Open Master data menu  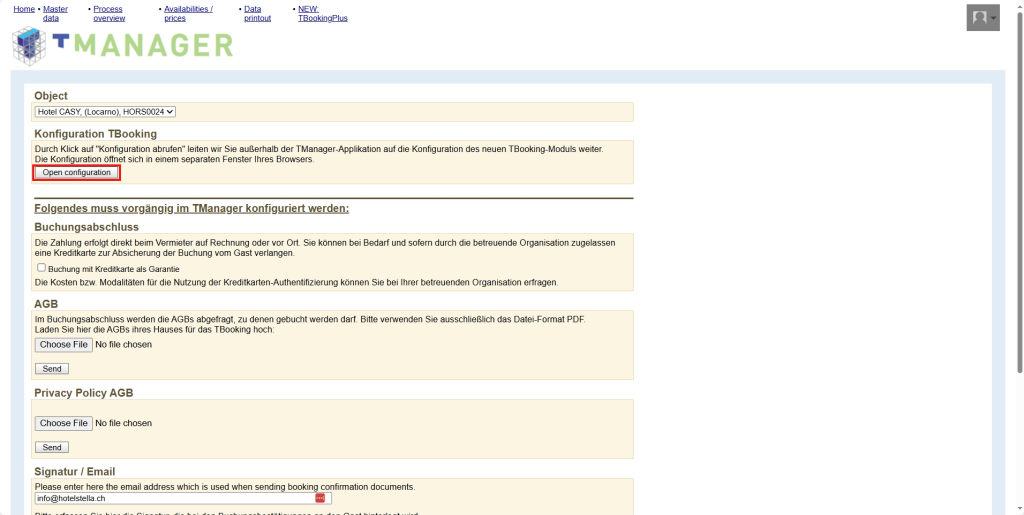(x=55, y=14)
